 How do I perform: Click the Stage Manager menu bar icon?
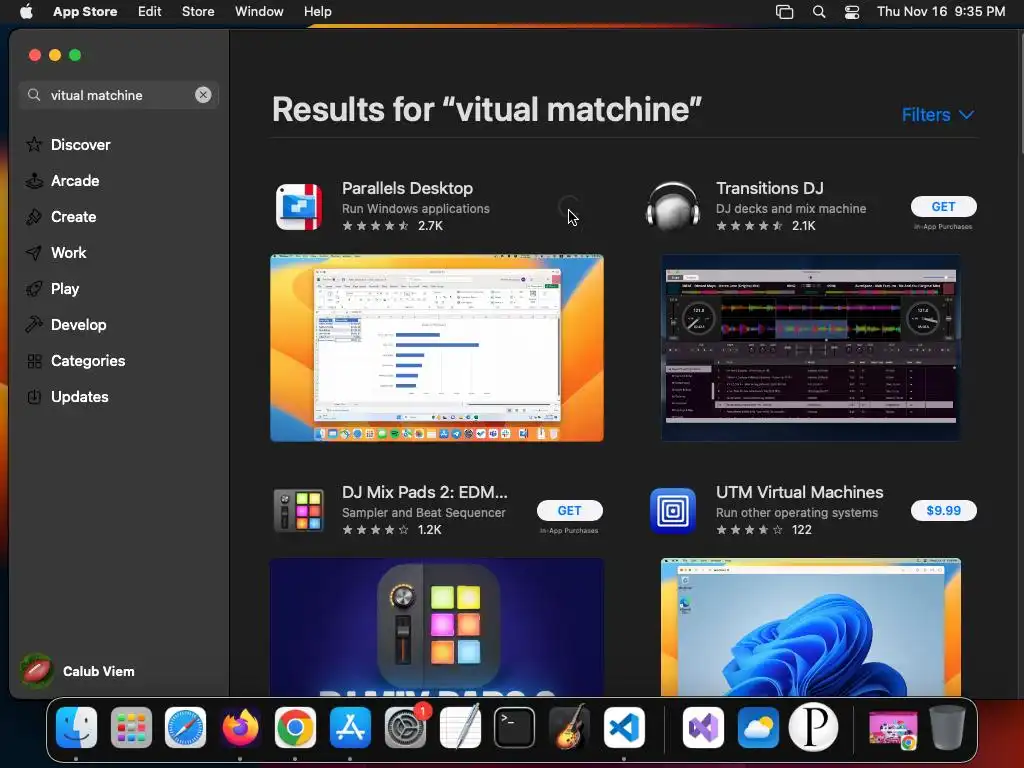click(x=784, y=12)
